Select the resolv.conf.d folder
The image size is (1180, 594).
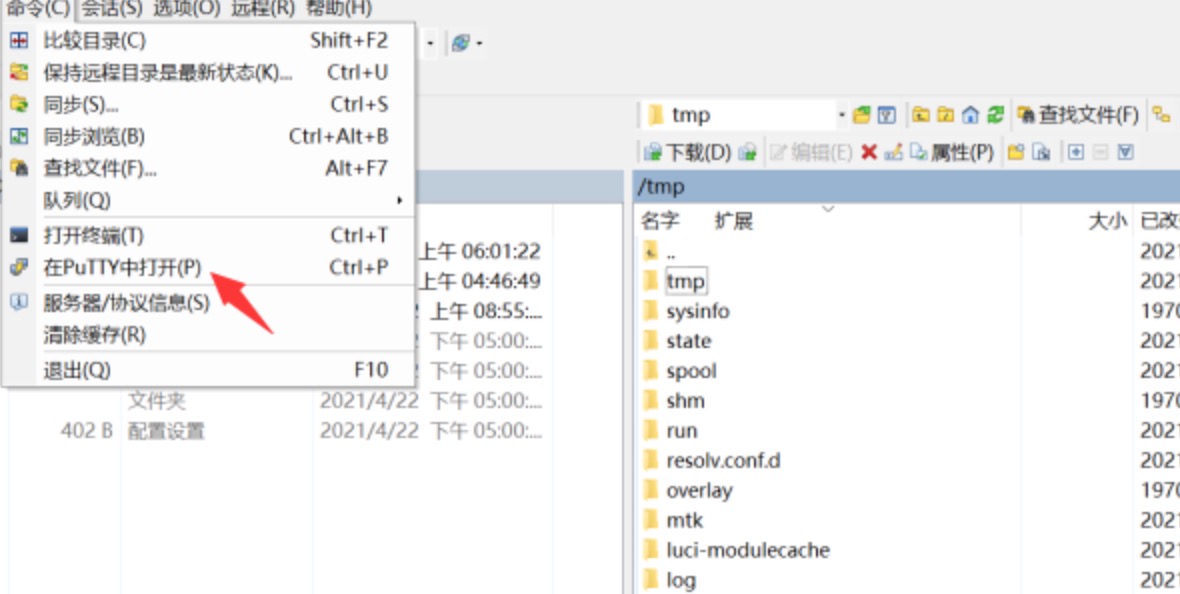[906, 460]
